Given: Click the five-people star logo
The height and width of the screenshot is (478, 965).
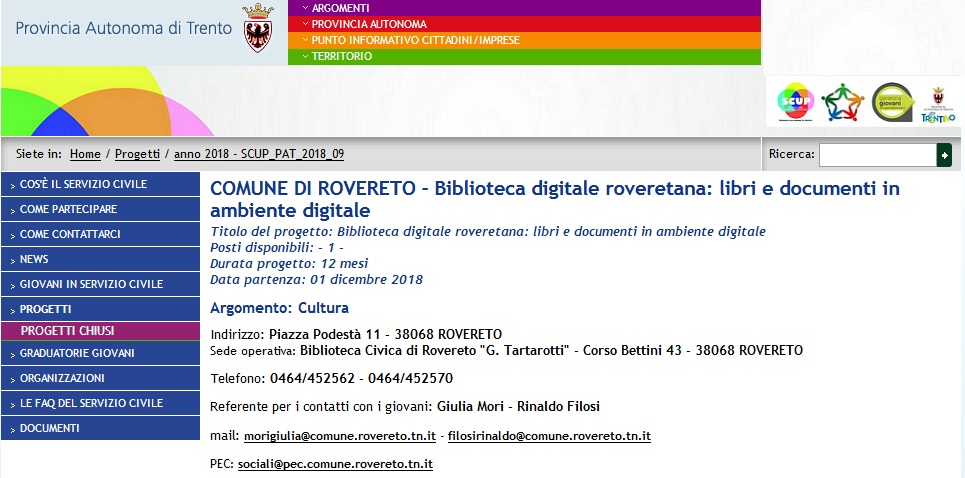Looking at the screenshot, I should pos(842,101).
